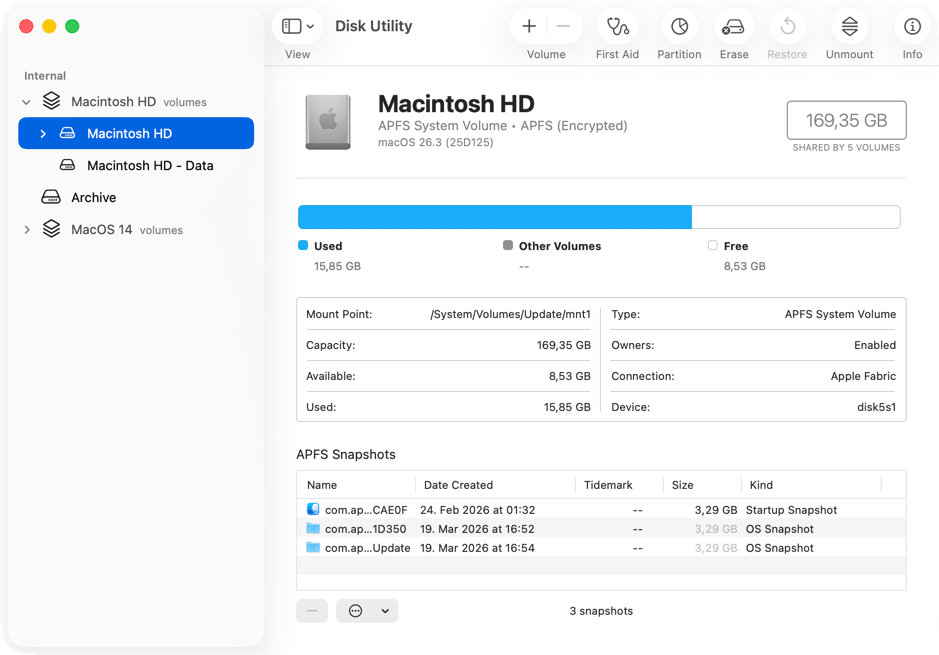This screenshot has height=655, width=939.
Task: Click the Available 8,53 GB value
Action: point(570,376)
